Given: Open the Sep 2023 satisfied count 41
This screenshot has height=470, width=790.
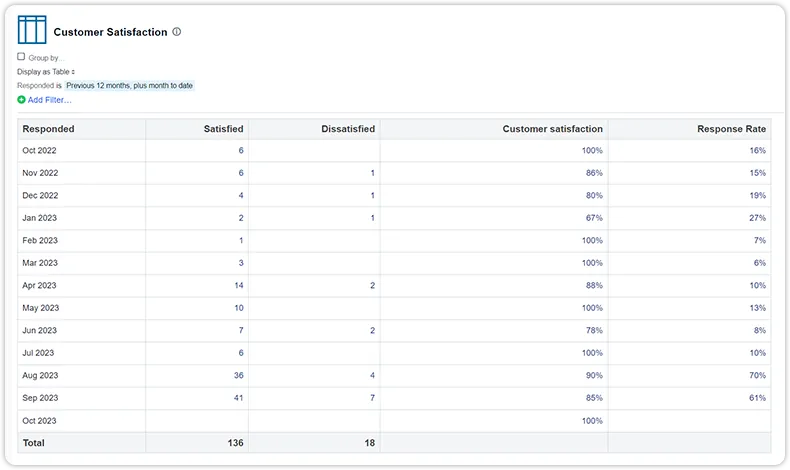Looking at the screenshot, I should pos(239,398).
